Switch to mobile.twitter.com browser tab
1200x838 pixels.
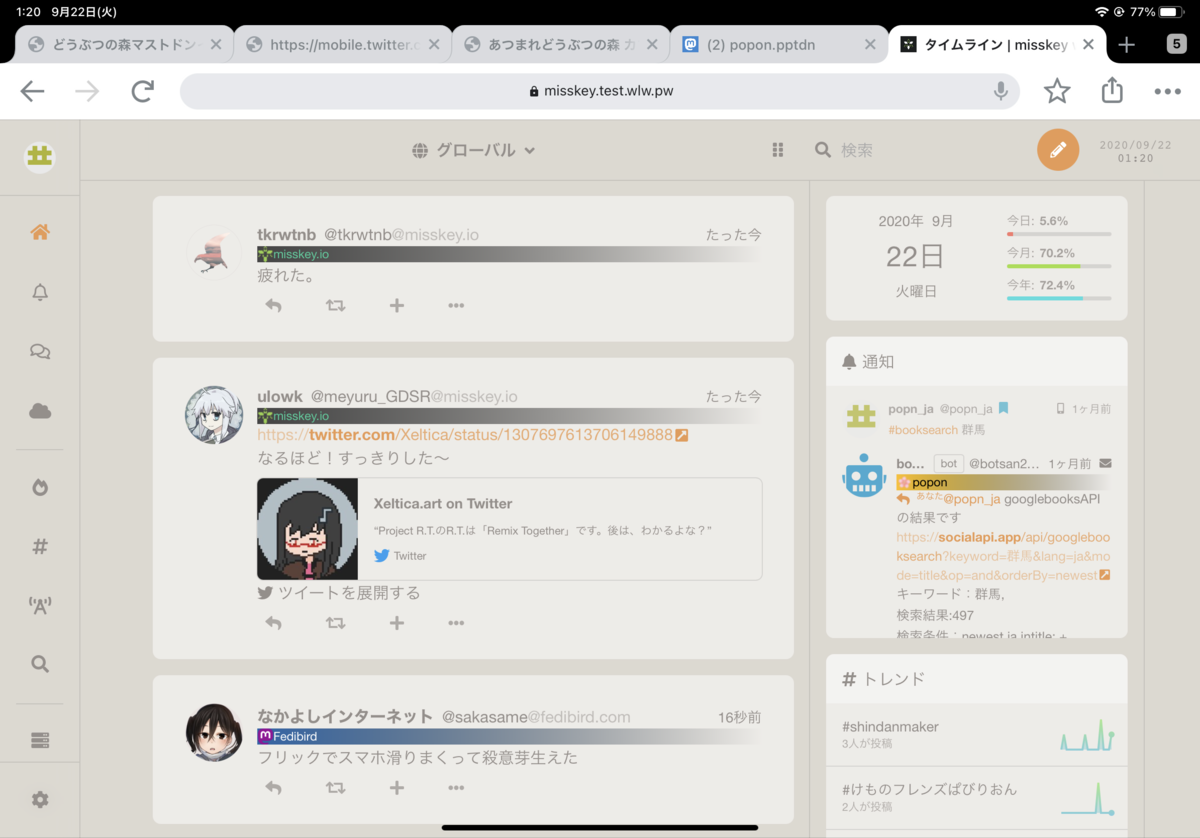pos(343,44)
